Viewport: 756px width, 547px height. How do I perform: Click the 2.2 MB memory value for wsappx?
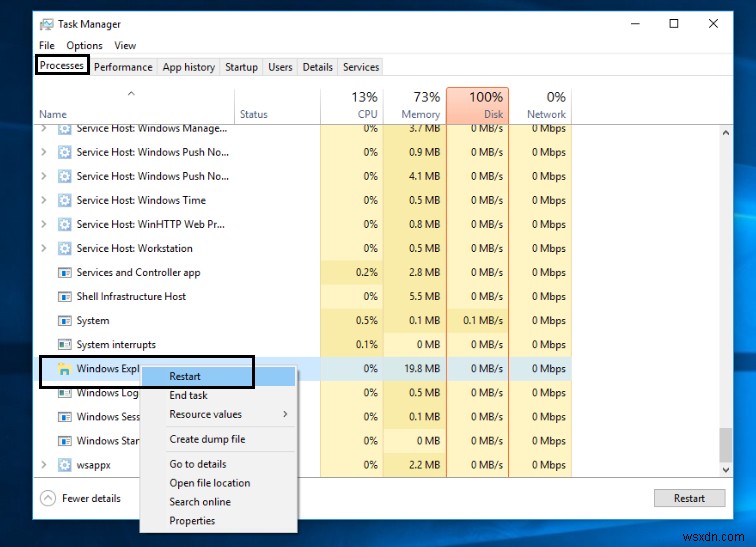click(424, 465)
